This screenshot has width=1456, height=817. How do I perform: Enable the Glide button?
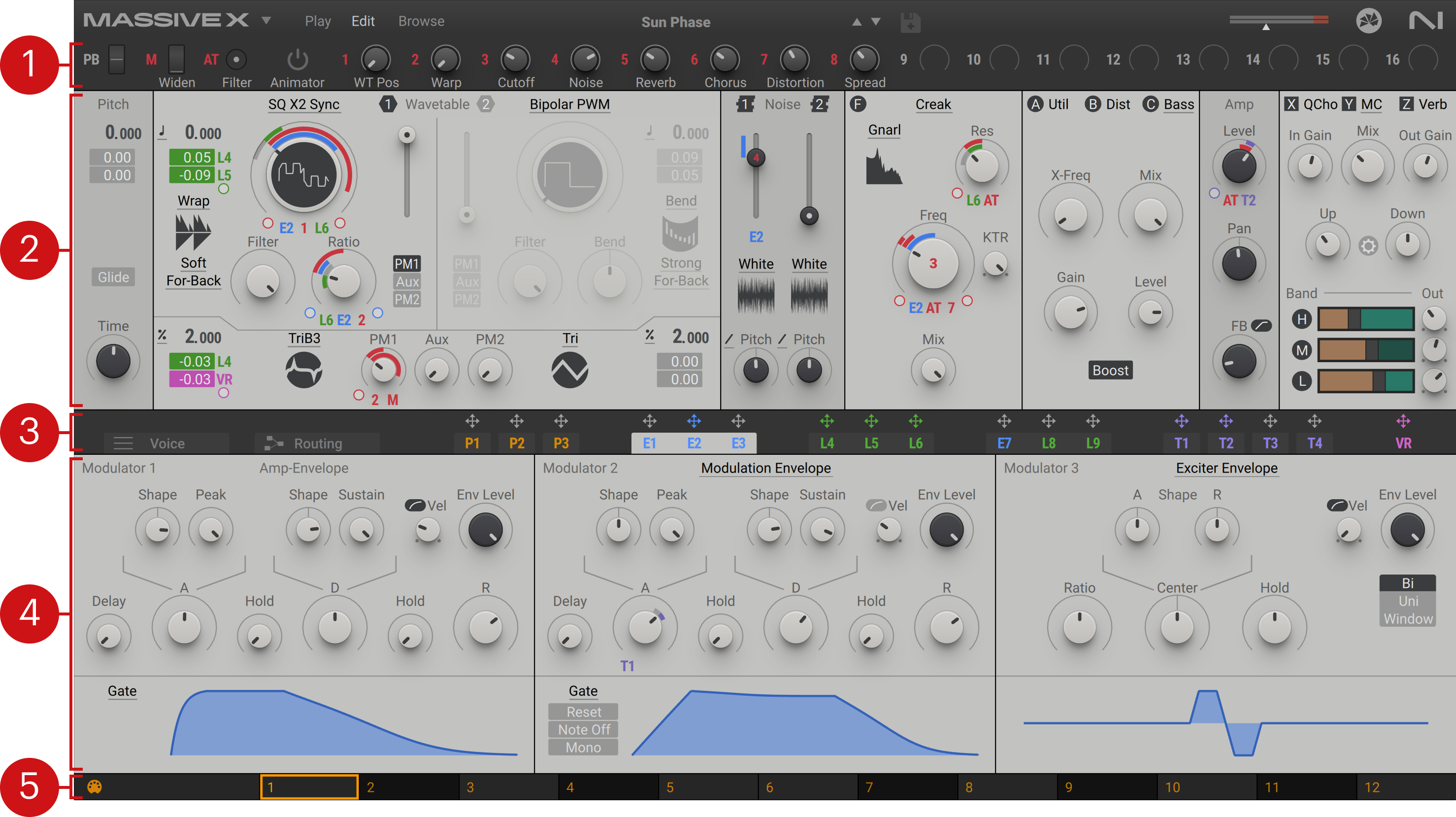(x=113, y=277)
